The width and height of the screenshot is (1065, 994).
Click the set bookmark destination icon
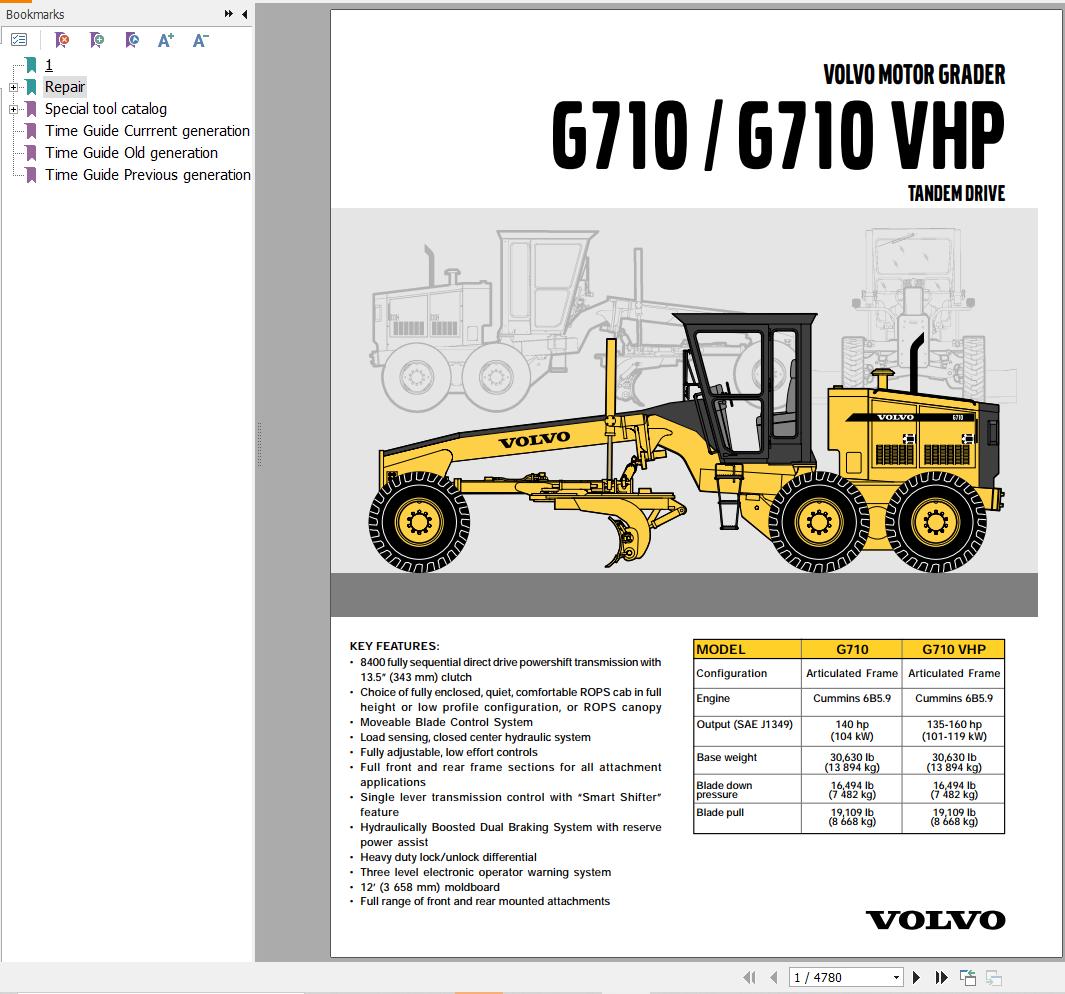[132, 40]
